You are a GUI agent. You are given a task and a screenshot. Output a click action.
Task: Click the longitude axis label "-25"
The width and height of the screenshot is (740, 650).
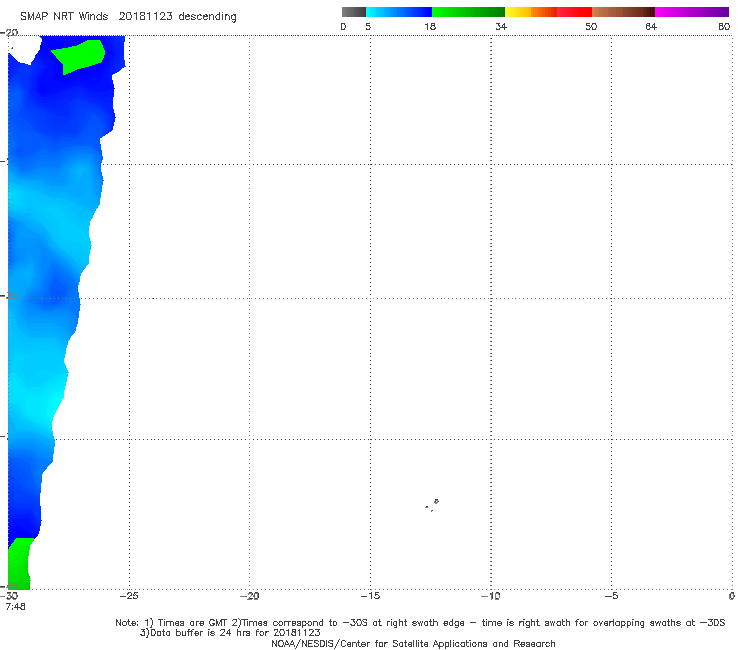129,596
